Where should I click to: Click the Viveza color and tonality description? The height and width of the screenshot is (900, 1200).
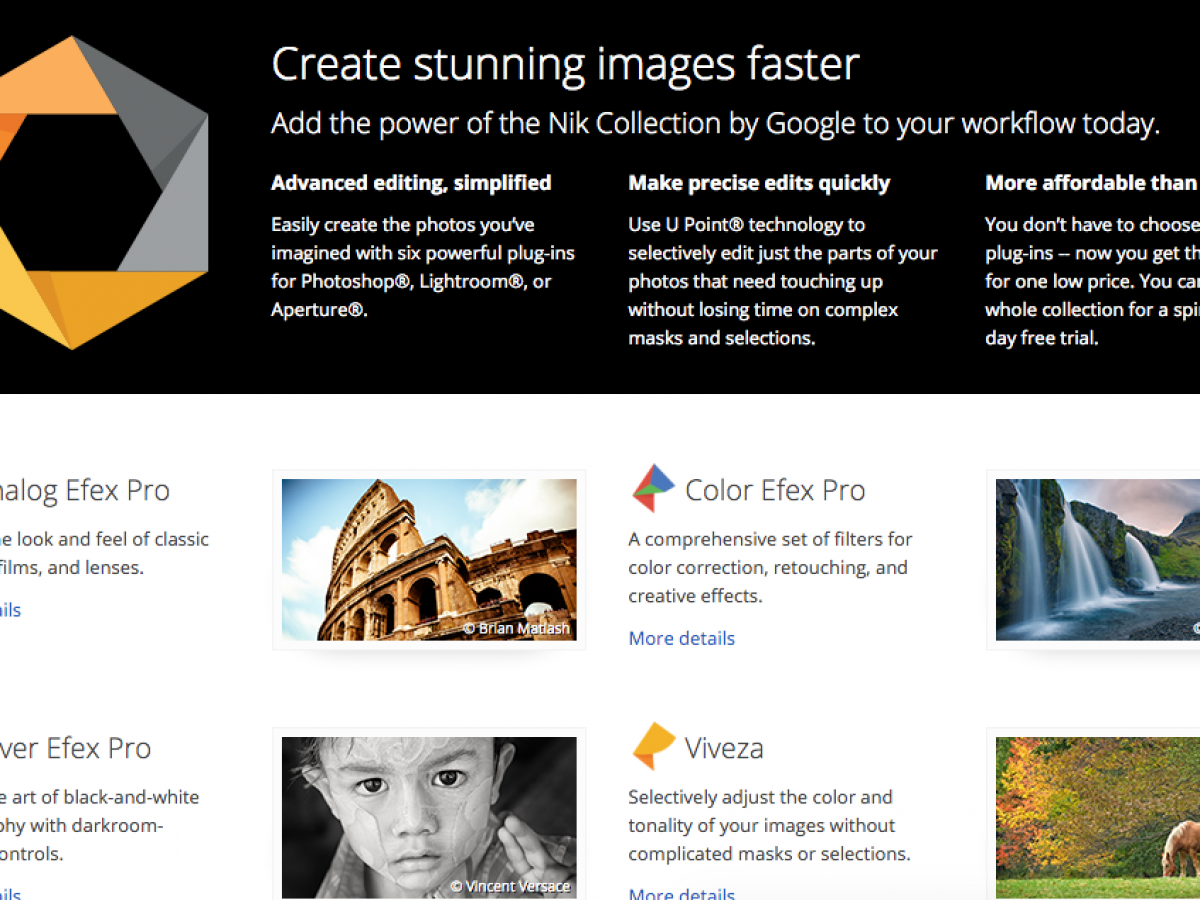pyautogui.click(x=769, y=825)
